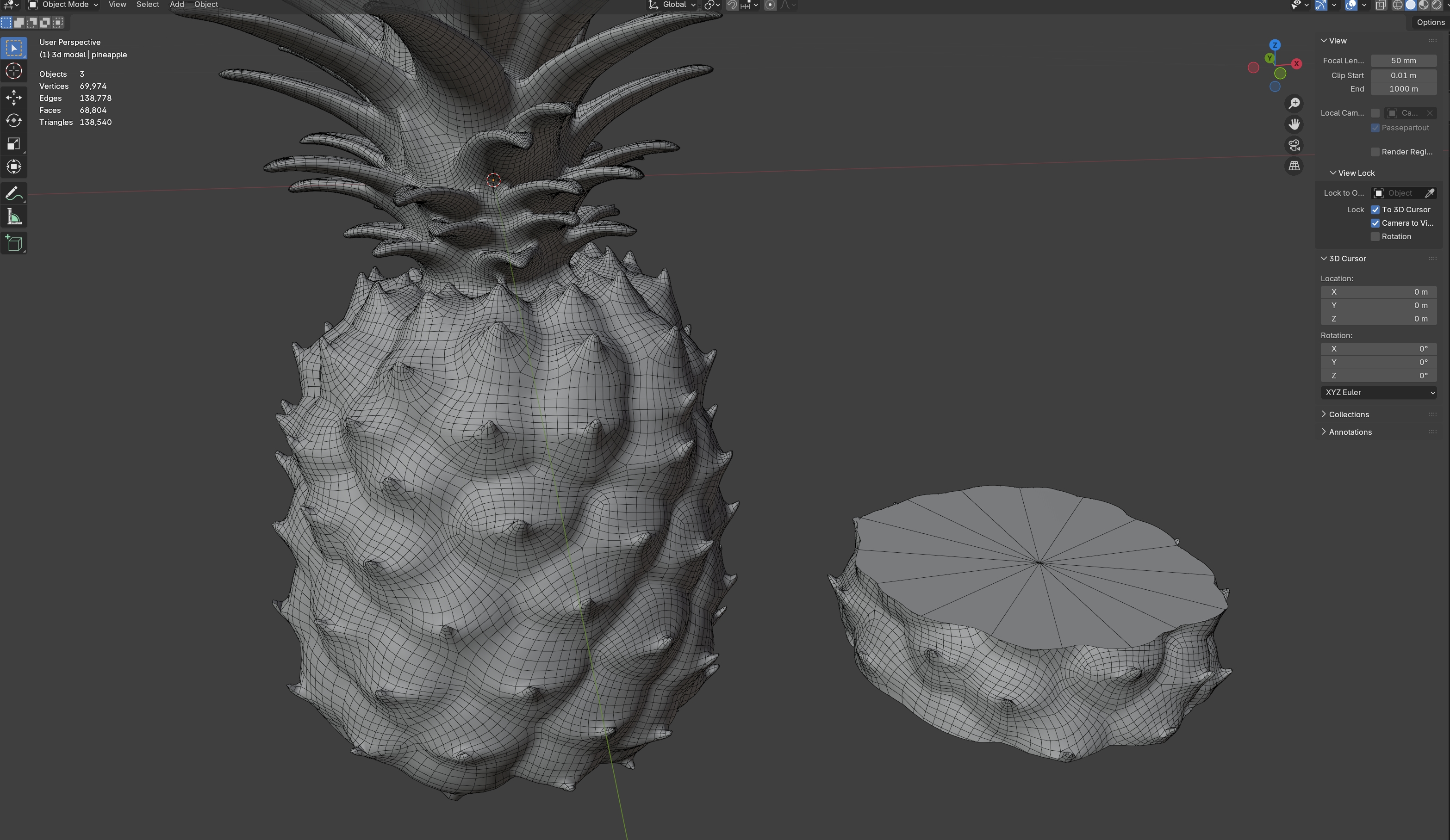Open the Select menu
Screen dimensions: 1450x840
pyautogui.click(x=147, y=5)
